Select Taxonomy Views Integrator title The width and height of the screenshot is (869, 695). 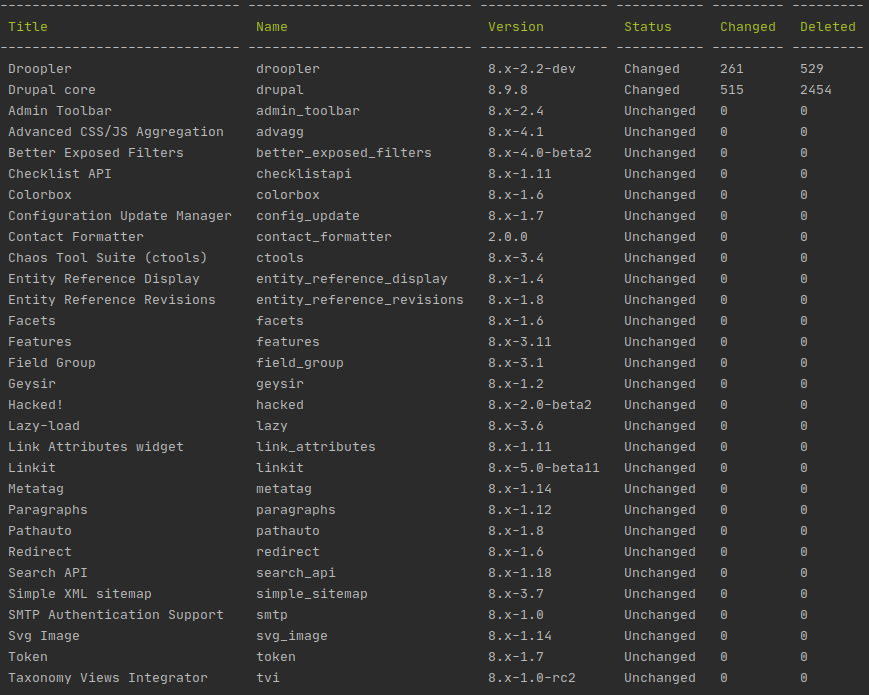(108, 679)
